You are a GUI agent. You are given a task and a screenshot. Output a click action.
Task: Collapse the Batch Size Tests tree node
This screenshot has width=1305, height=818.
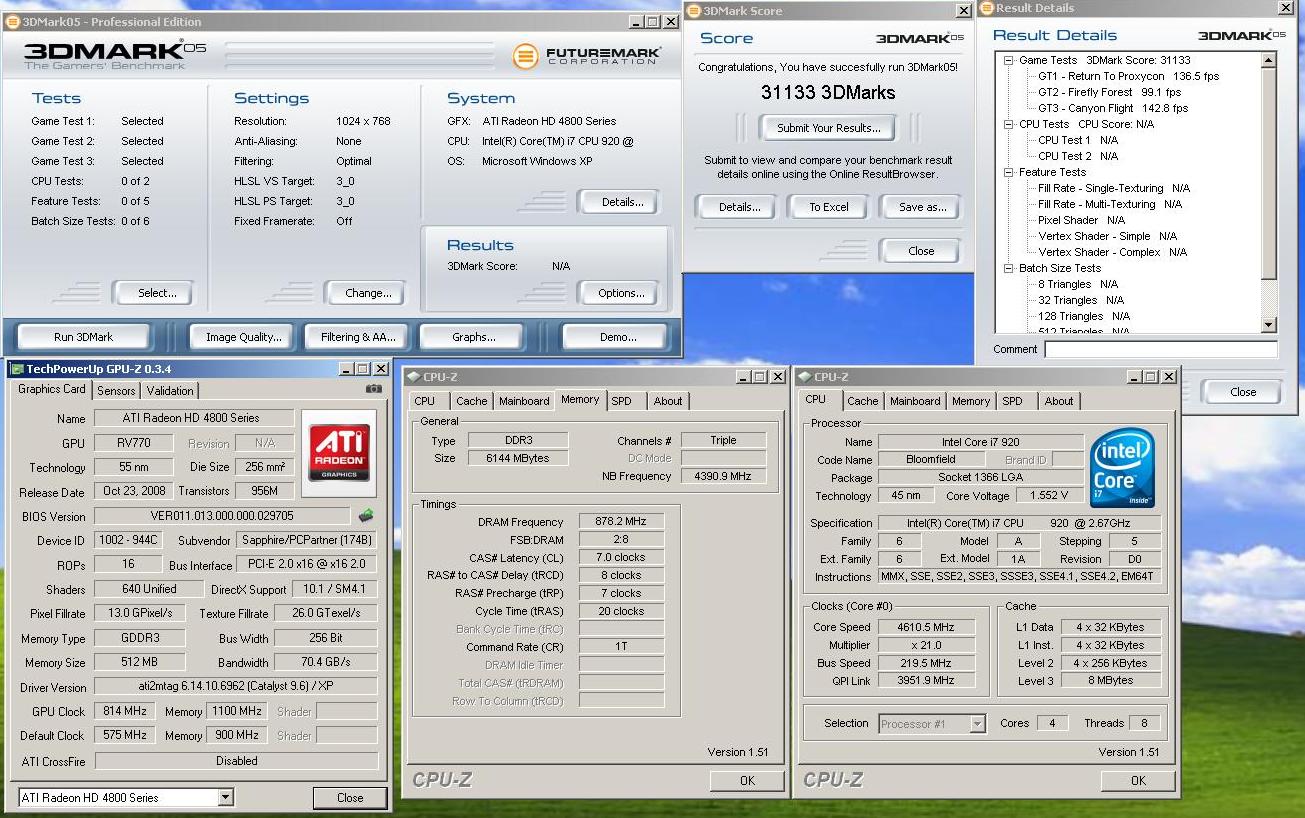1009,268
